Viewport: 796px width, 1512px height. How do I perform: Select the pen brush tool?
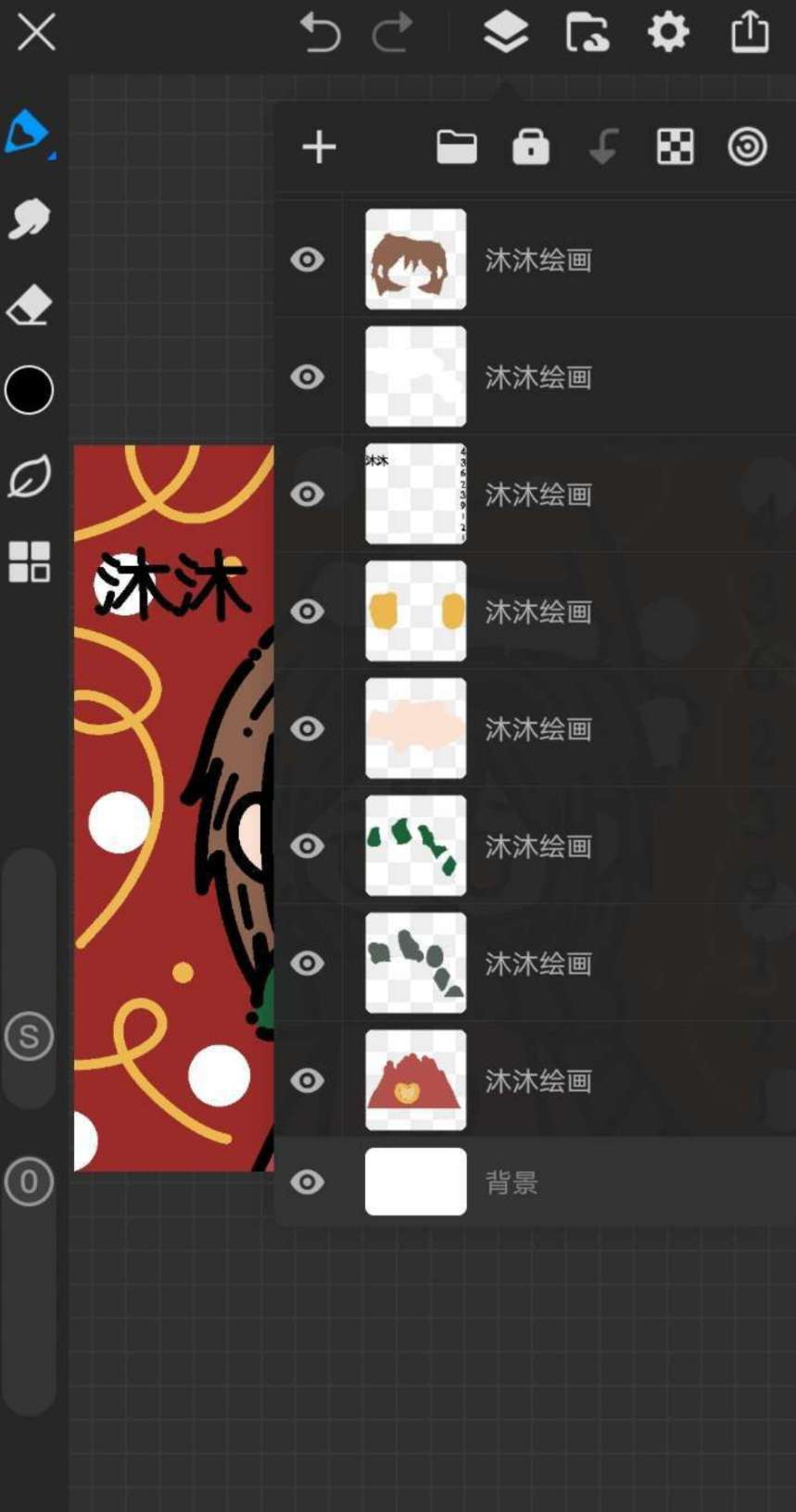click(28, 132)
